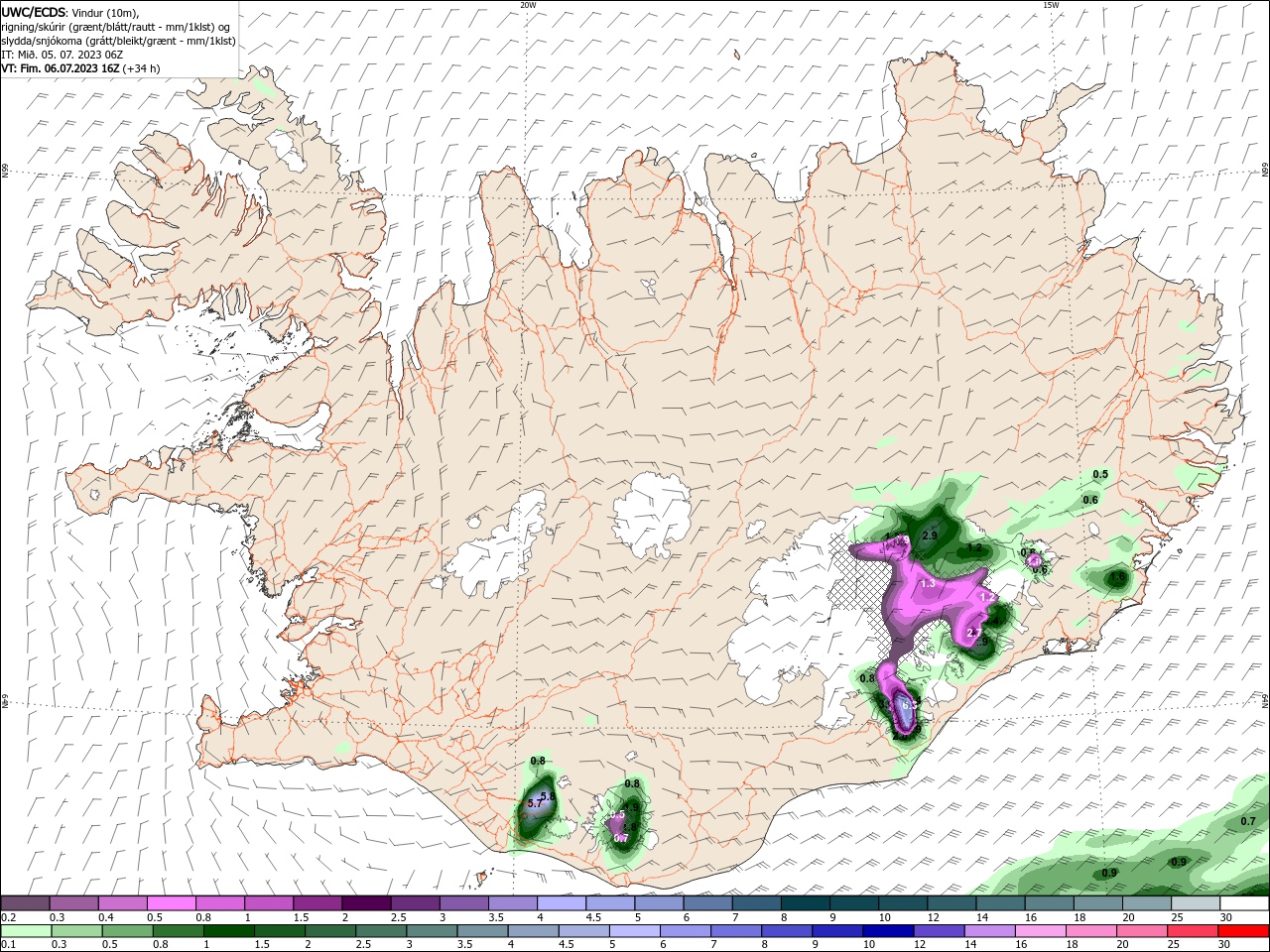Select the lower-scale darkest green swatch from 1 to 1.5
1270x952 pixels.
pyautogui.click(x=229, y=931)
